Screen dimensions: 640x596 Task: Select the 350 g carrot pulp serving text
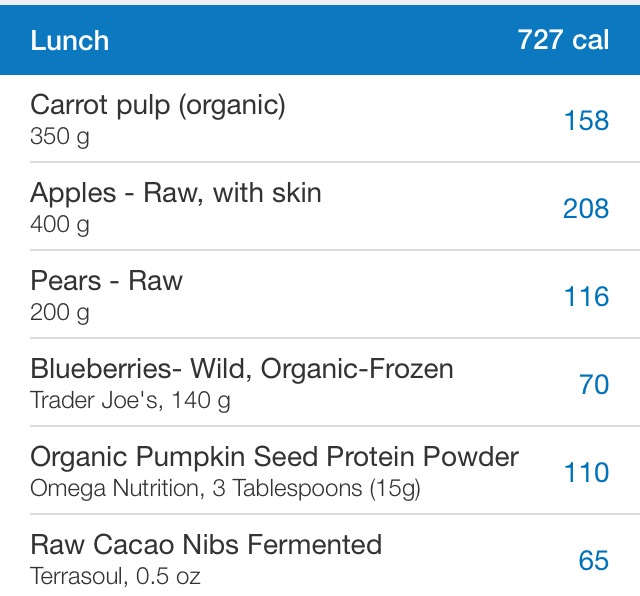tap(60, 137)
